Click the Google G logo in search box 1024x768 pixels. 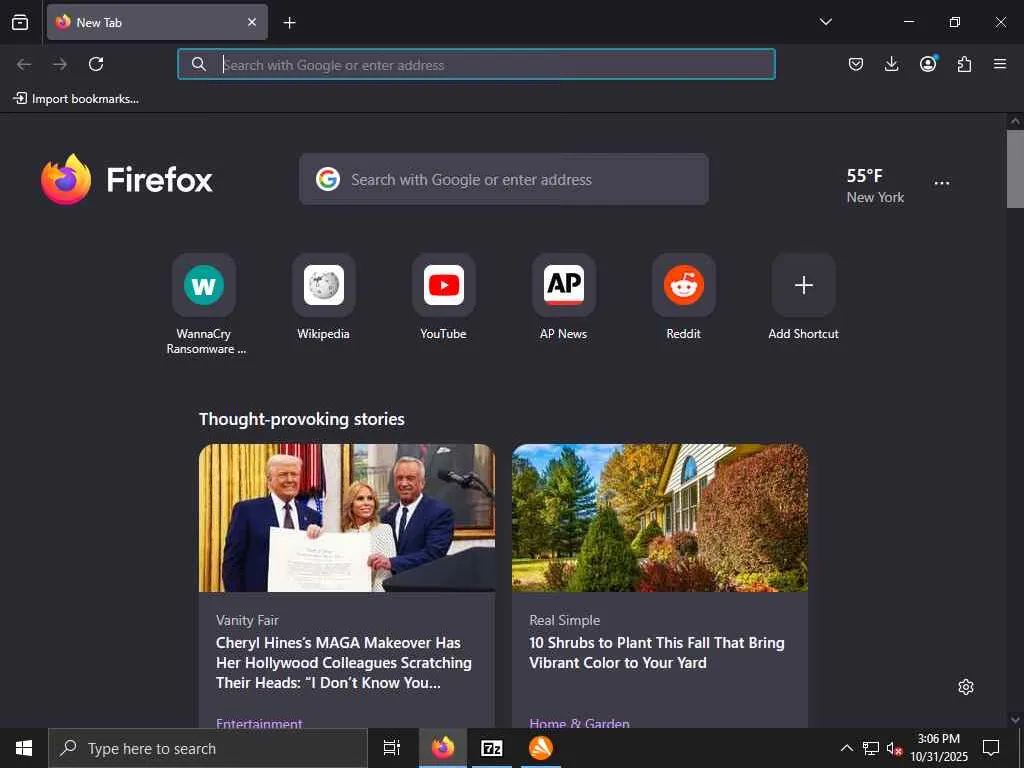328,179
